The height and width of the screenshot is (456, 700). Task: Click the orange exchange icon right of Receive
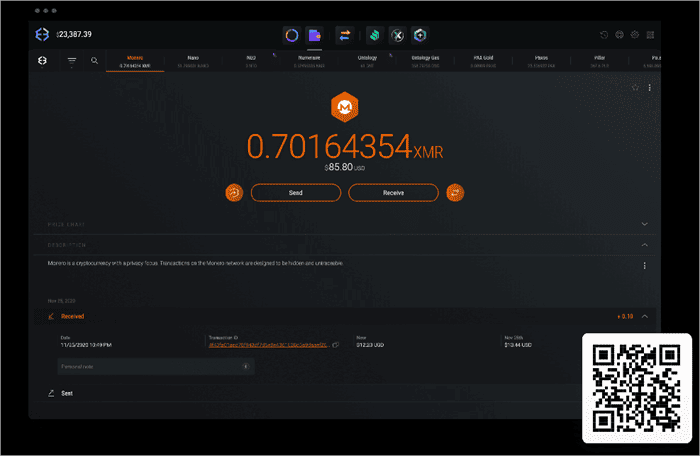tap(455, 192)
